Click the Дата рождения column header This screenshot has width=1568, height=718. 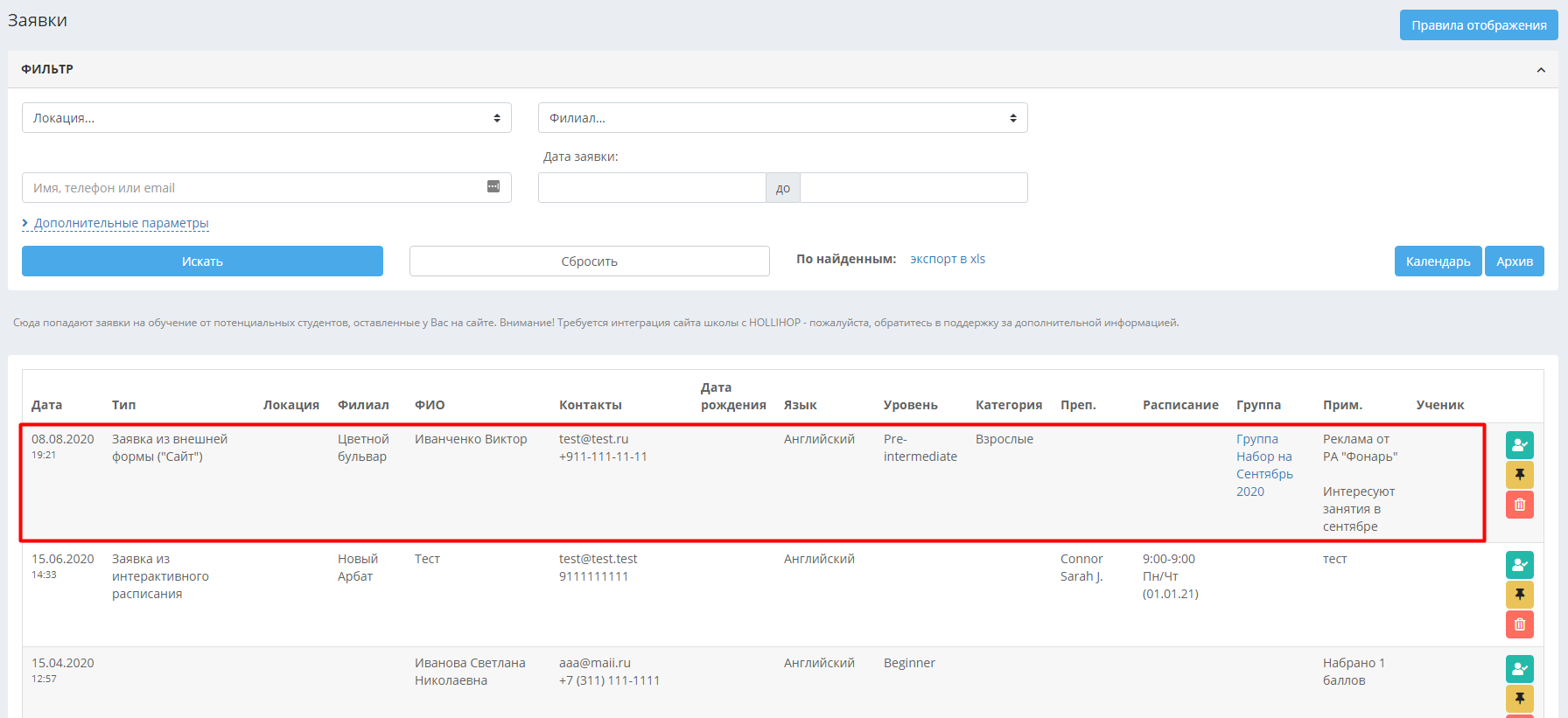[x=733, y=396]
